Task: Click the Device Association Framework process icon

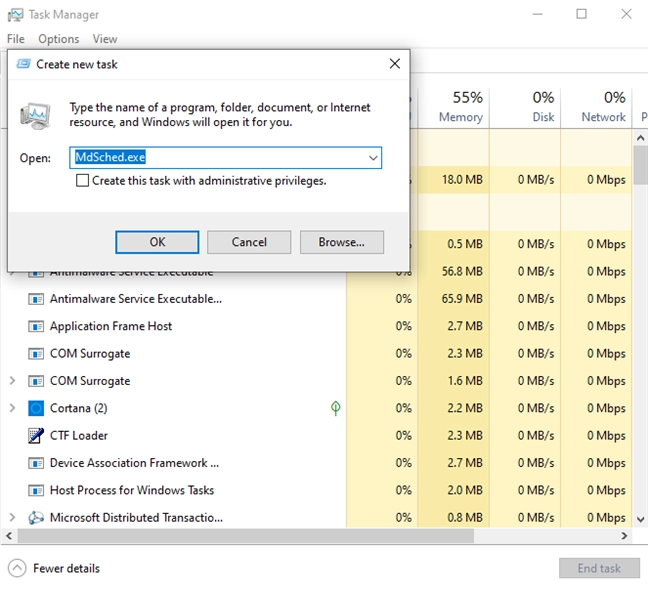Action: (36, 463)
